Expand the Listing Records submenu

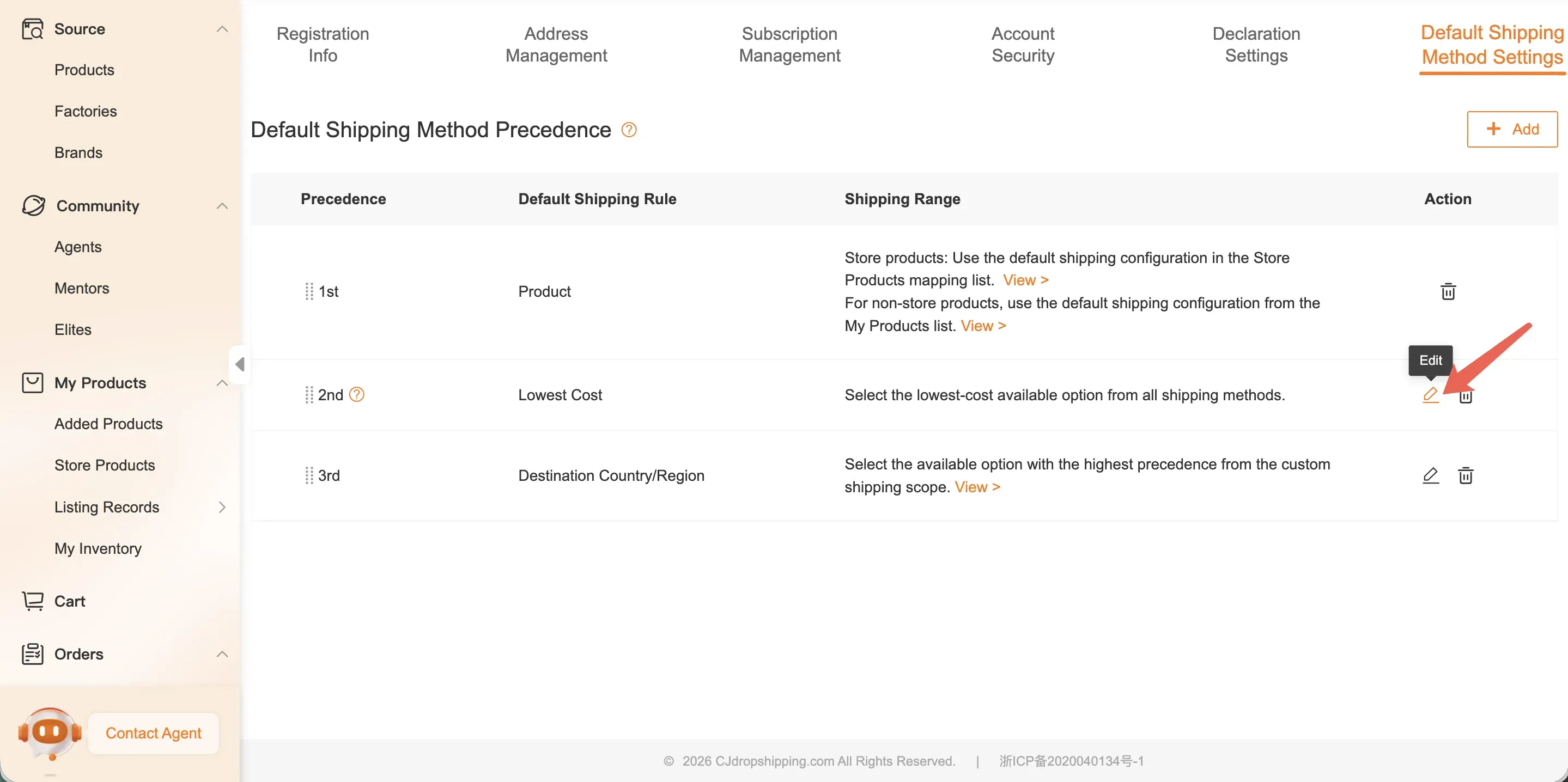pos(222,507)
